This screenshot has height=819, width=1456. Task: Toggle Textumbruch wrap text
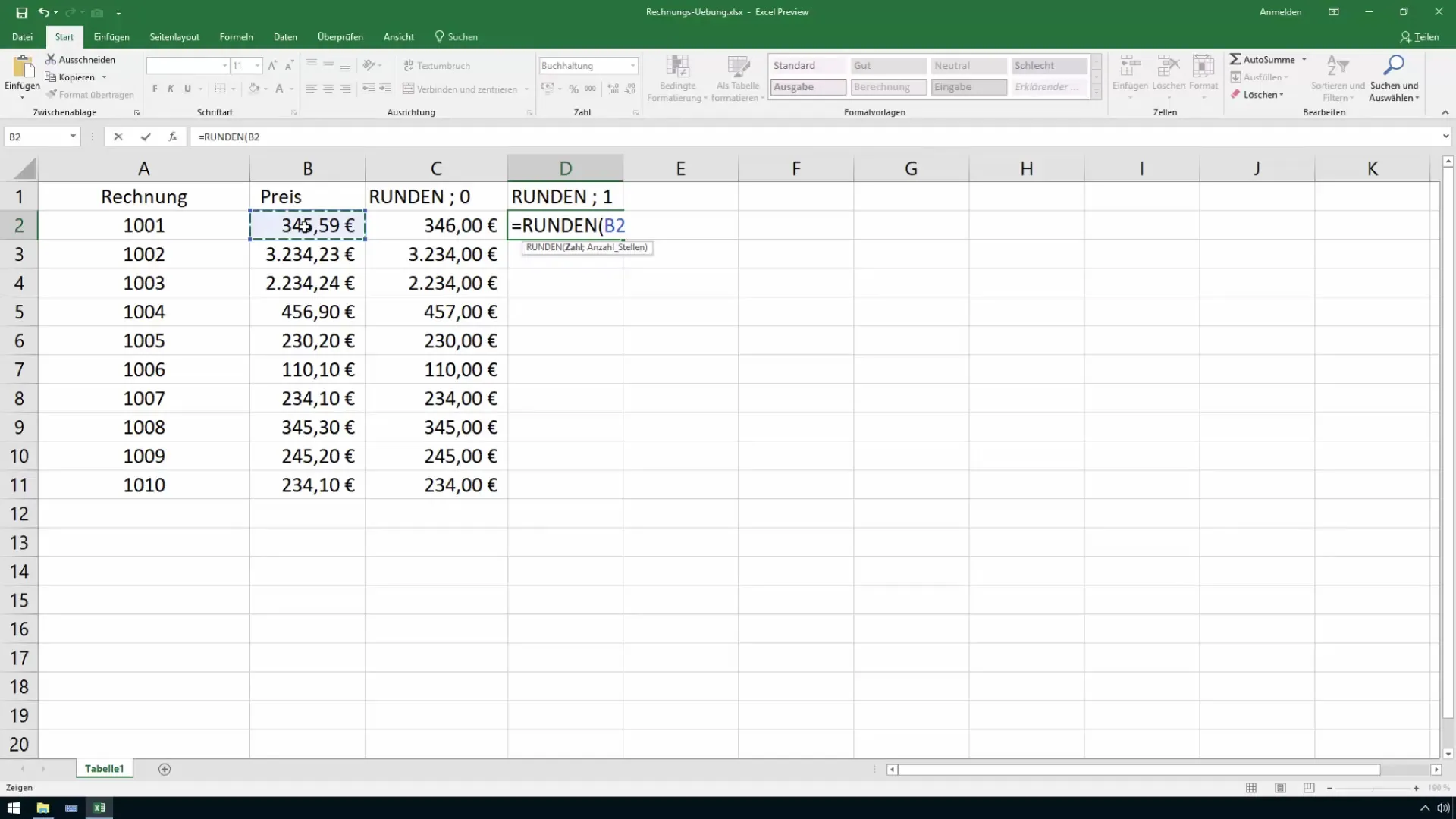[437, 66]
